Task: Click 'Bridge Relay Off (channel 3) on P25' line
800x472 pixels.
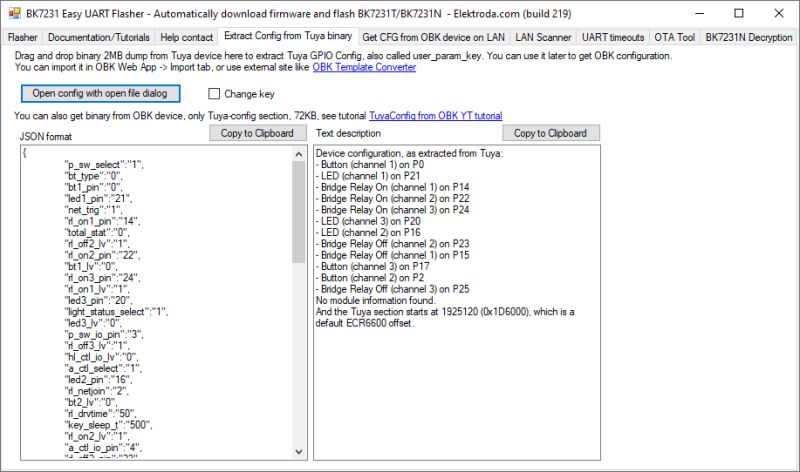Action: point(393,289)
